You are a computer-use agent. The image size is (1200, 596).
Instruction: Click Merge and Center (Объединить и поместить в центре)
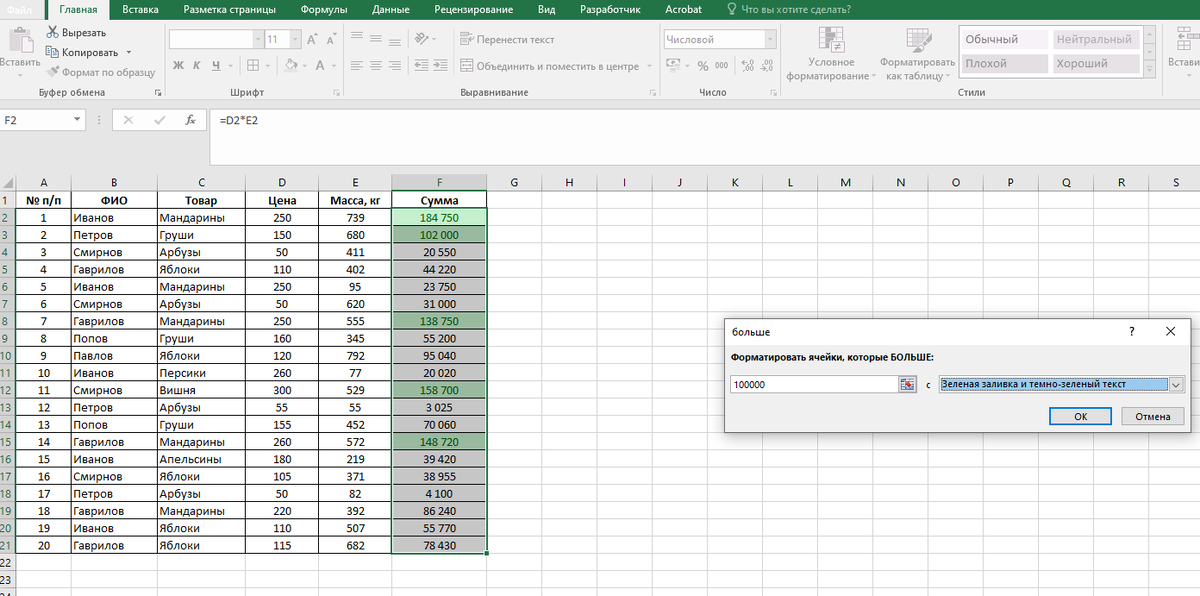[x=549, y=66]
